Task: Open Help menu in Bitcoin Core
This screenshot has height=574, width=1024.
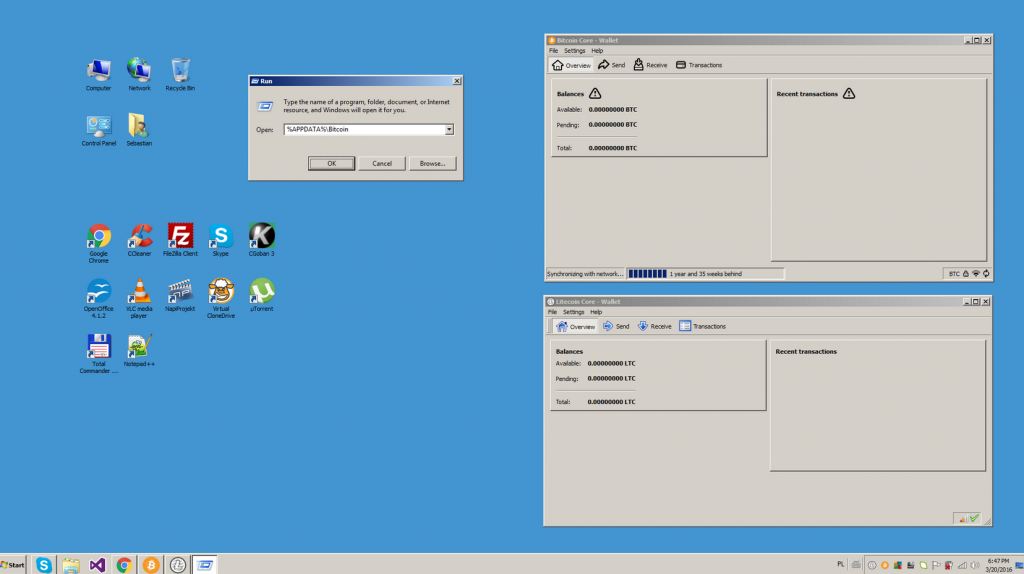Action: click(x=597, y=50)
